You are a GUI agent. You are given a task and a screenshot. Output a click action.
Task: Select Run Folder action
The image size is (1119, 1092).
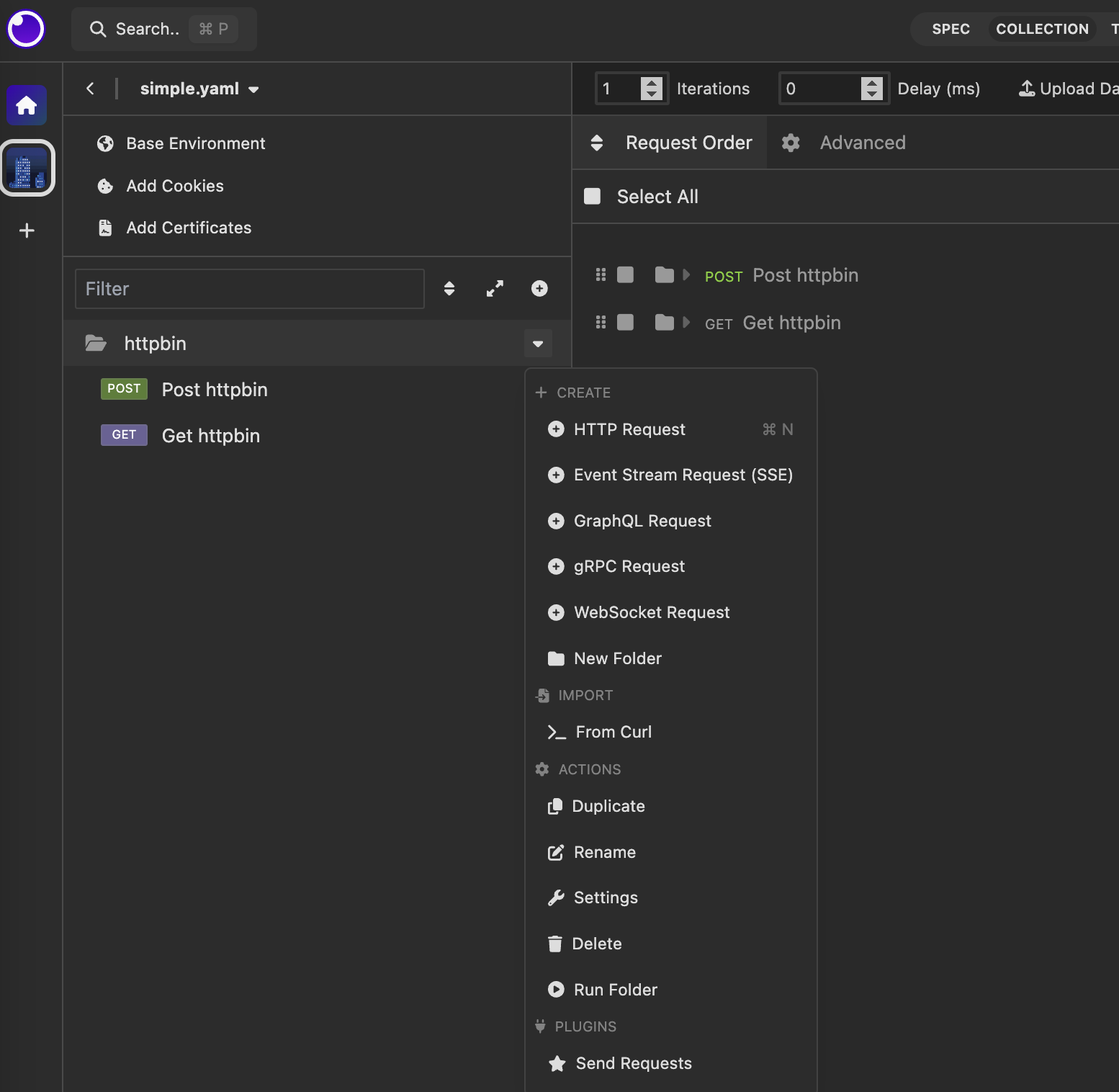tap(671, 990)
